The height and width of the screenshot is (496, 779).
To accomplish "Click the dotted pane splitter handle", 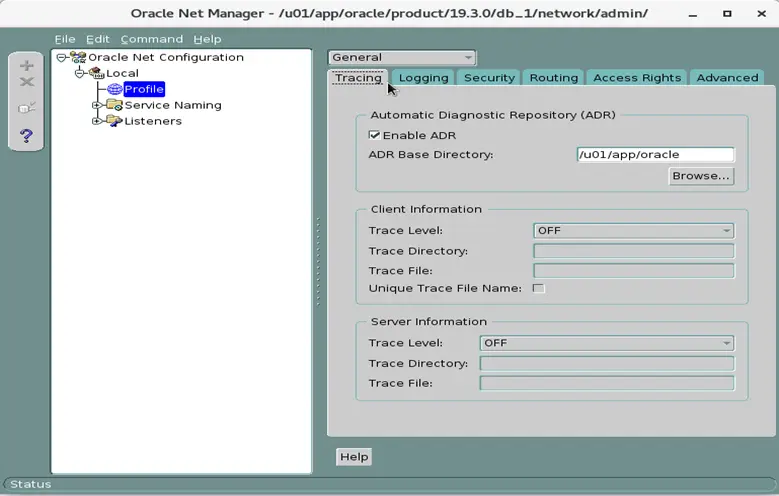I will pyautogui.click(x=318, y=261).
